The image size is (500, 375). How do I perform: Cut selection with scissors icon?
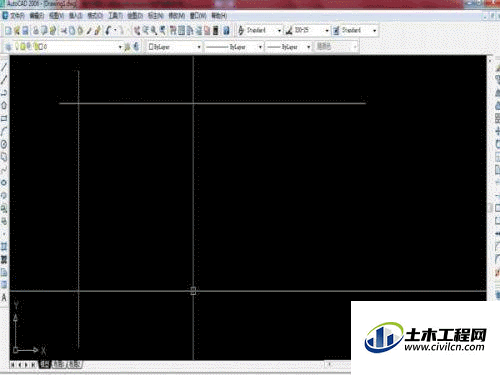(x=63, y=31)
